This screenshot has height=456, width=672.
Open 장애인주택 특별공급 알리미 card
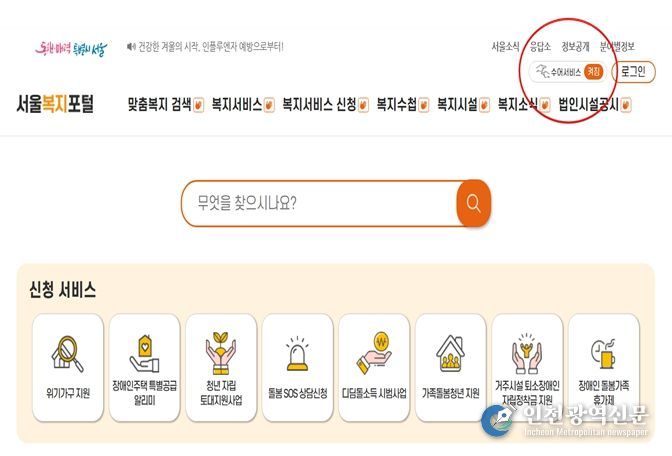[144, 367]
